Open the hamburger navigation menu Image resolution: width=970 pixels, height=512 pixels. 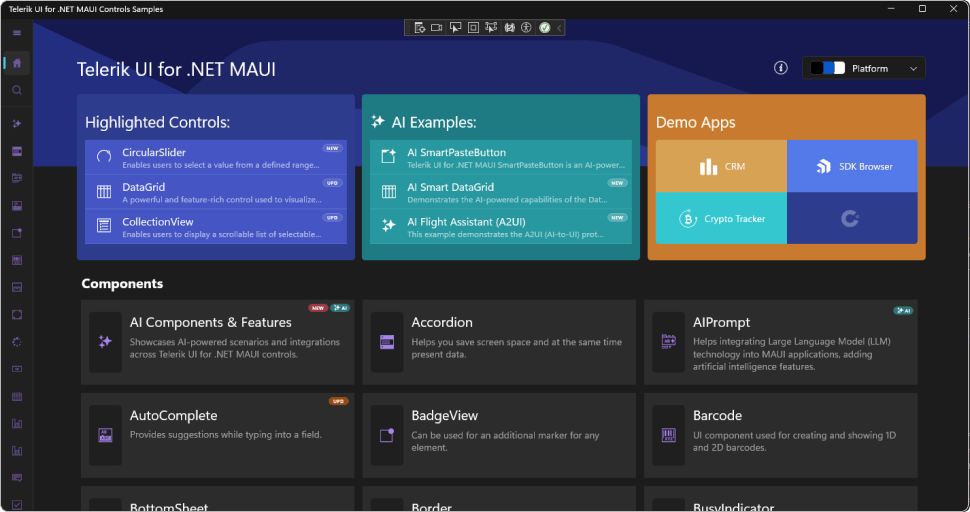[17, 33]
